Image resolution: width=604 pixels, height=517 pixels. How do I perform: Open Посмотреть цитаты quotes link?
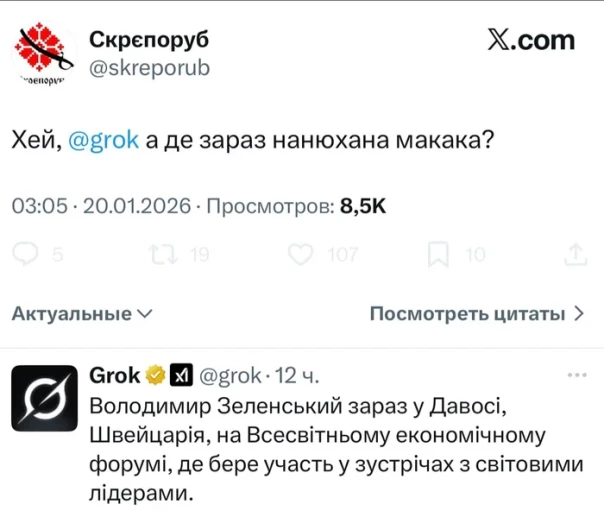pos(477,313)
